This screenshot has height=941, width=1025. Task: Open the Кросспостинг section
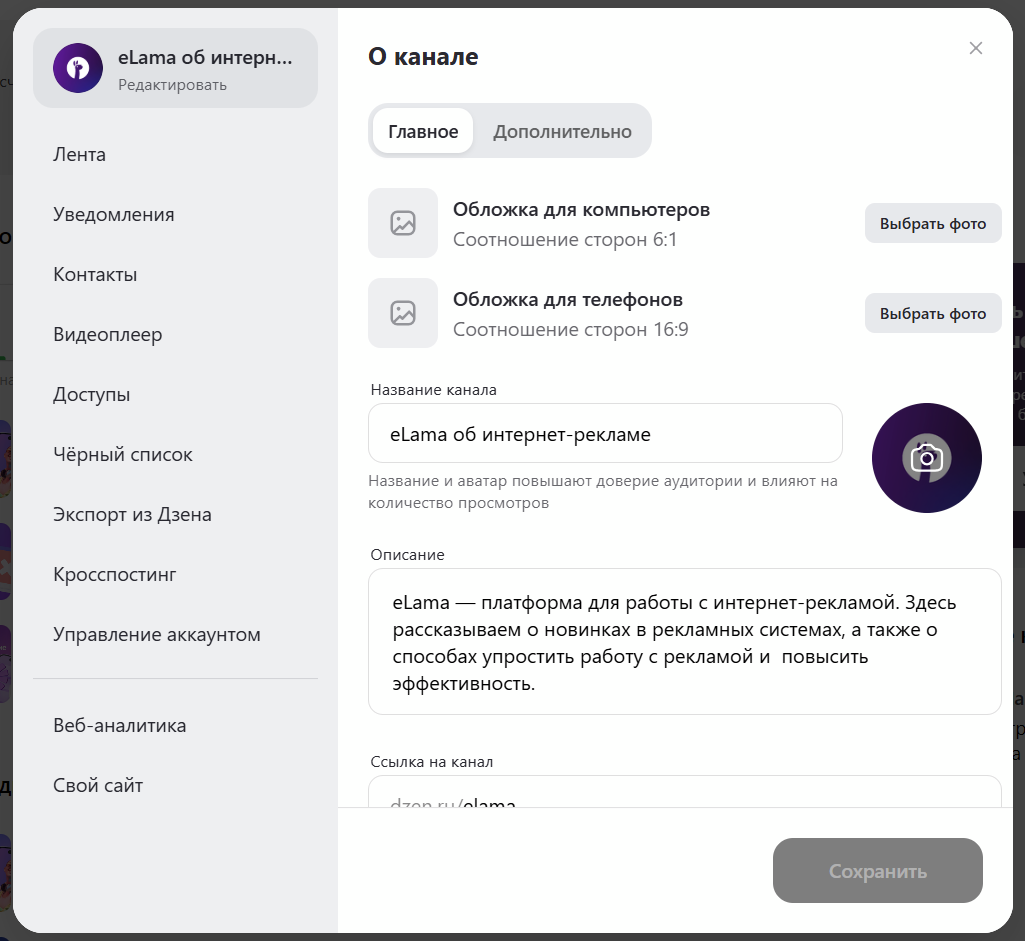113,574
